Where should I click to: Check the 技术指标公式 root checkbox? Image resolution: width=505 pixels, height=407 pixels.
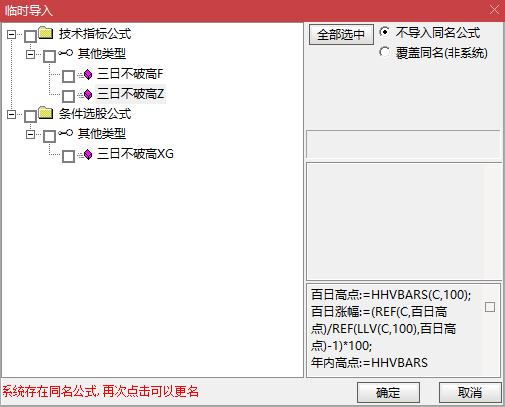pos(30,36)
